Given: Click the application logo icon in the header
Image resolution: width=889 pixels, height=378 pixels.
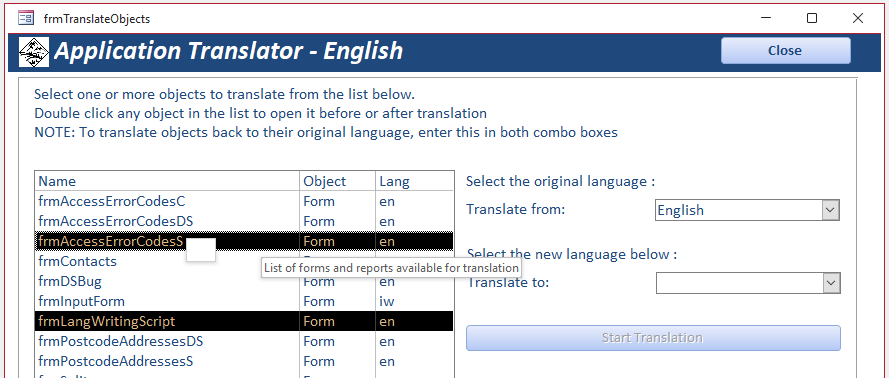Looking at the screenshot, I should tap(34, 52).
